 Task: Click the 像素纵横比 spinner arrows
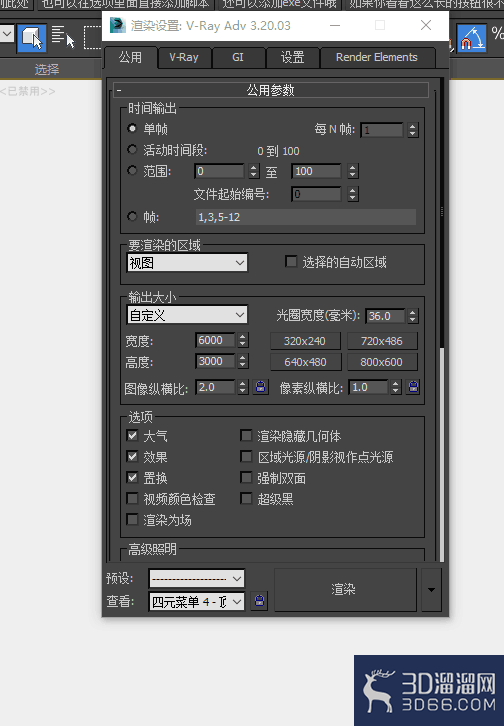396,387
